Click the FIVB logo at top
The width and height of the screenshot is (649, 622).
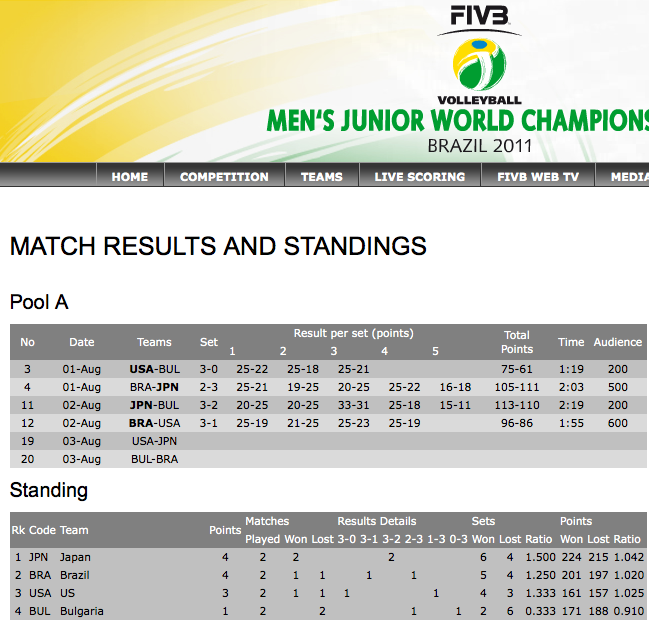pos(480,18)
